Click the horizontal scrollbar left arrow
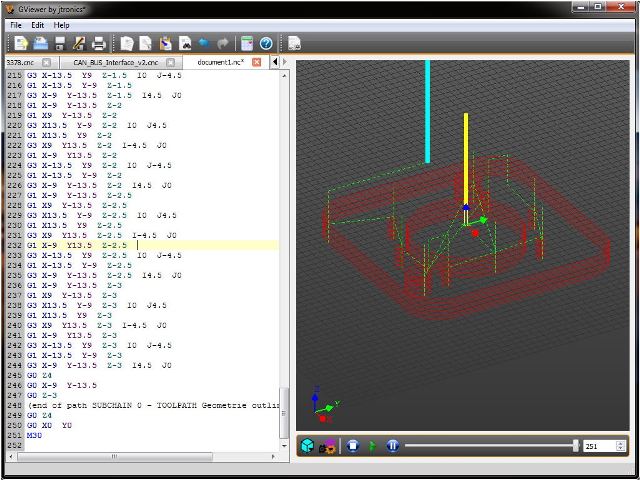The height and width of the screenshot is (480, 640). (x=10, y=456)
